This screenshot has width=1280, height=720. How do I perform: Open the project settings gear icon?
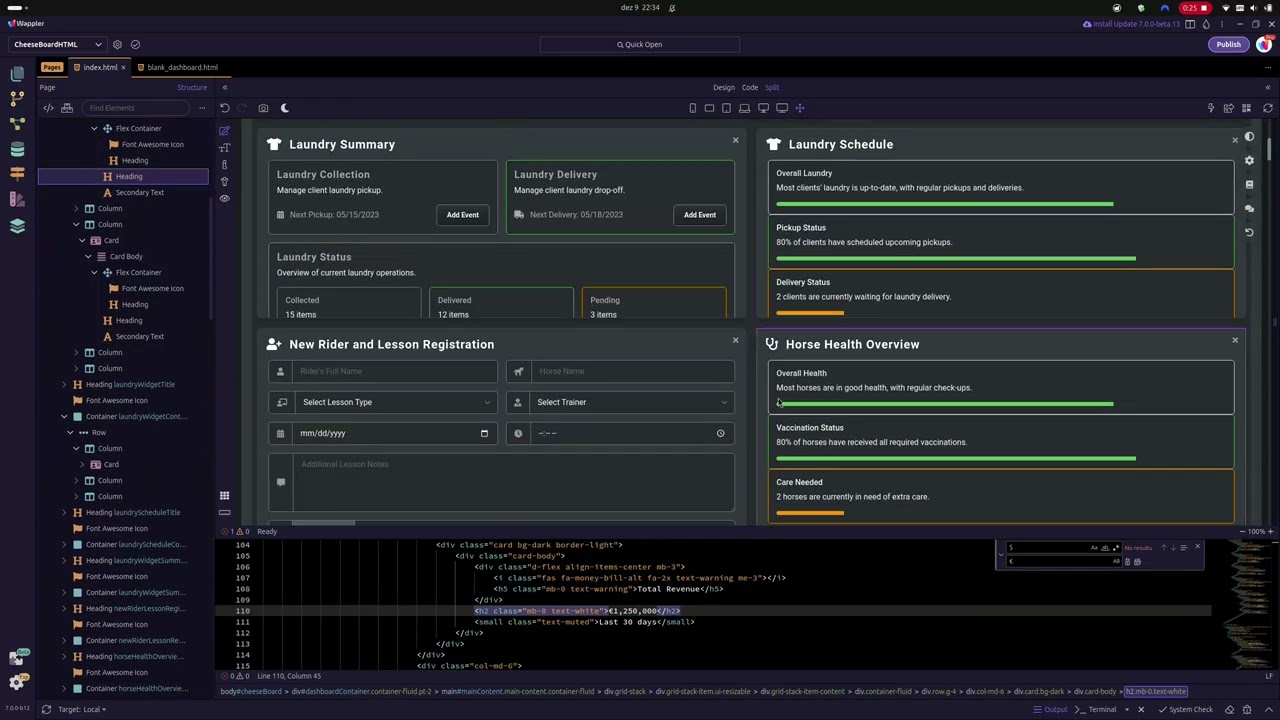(117, 44)
